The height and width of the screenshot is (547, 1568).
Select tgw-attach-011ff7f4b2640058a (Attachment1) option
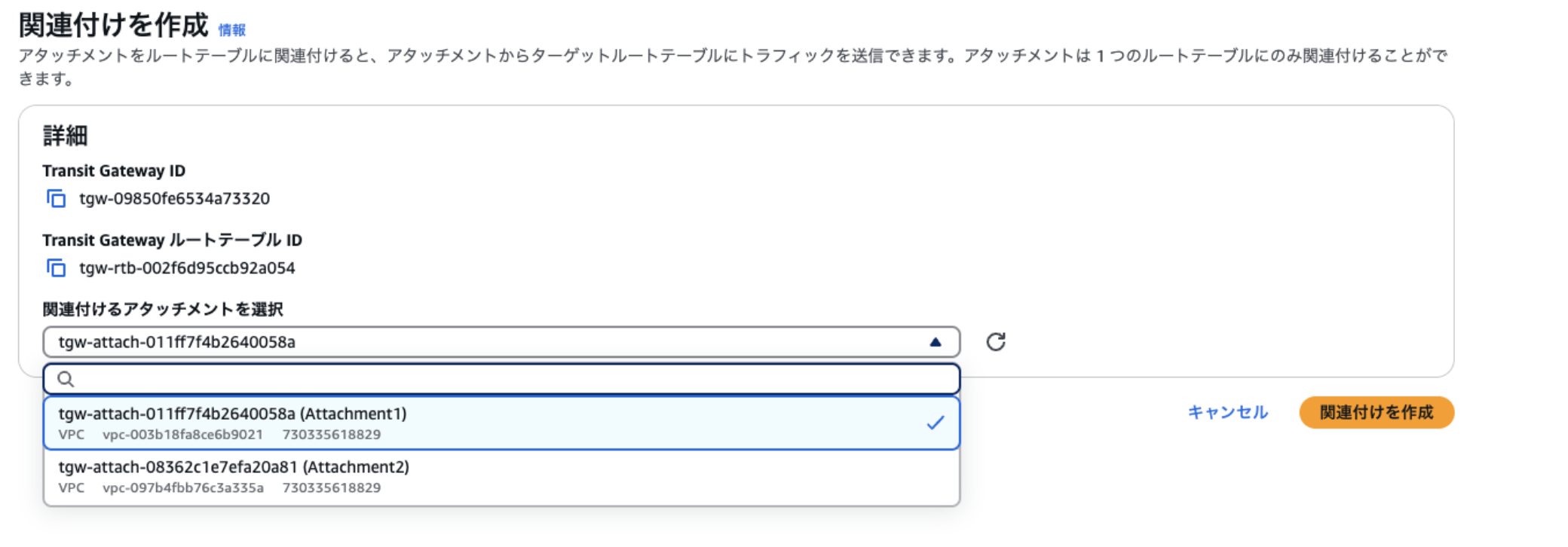[x=232, y=414]
